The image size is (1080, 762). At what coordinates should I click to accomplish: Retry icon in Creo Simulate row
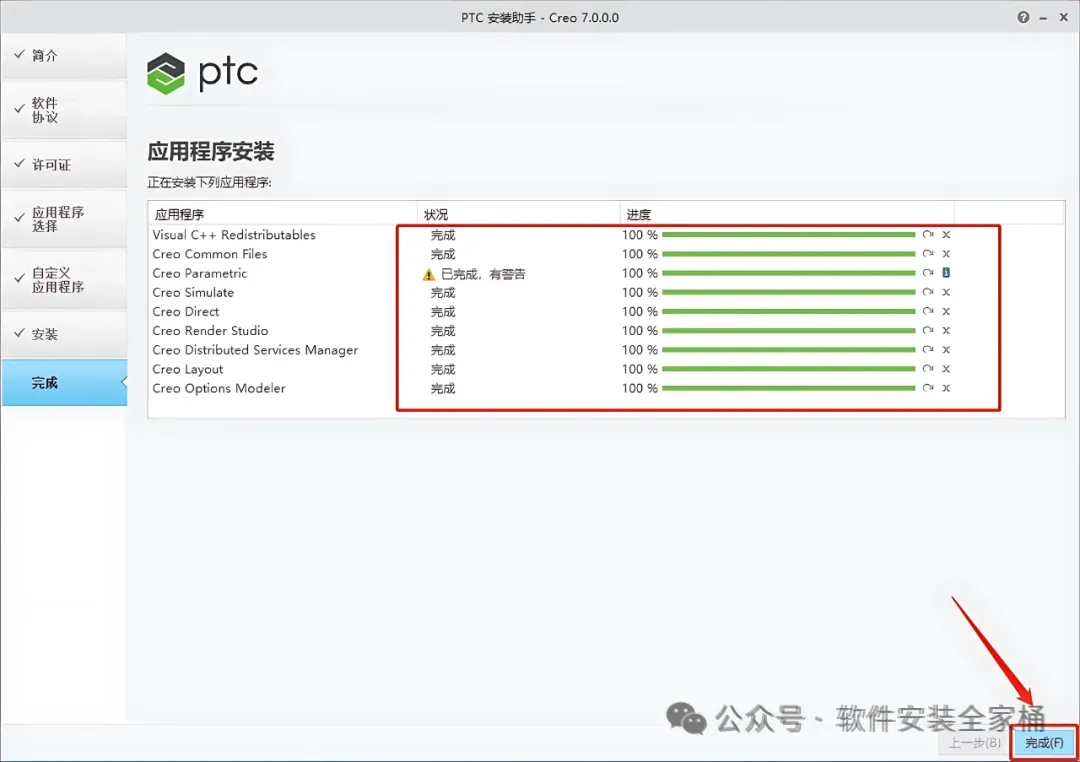click(928, 292)
